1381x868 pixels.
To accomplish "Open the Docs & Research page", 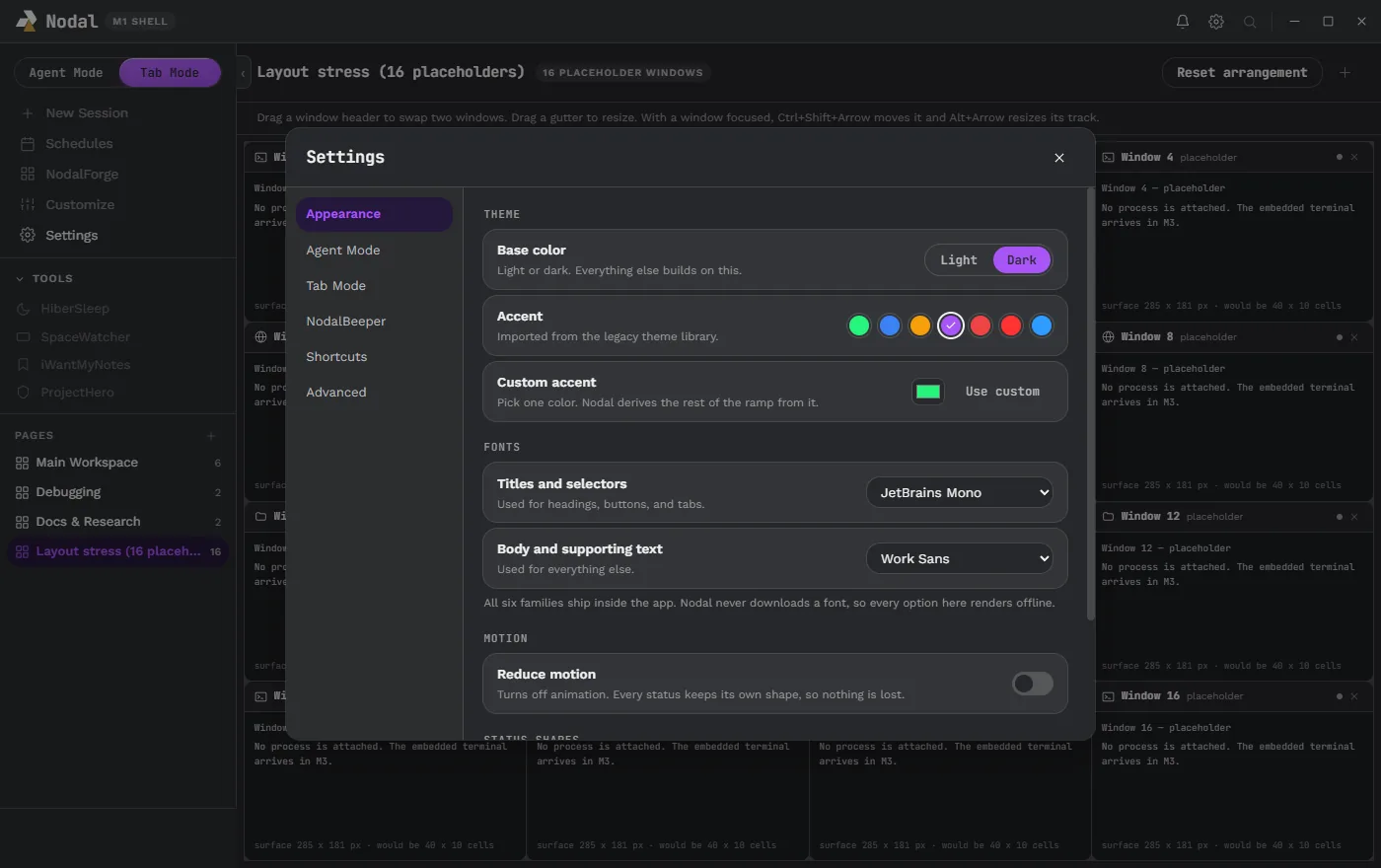I will tap(118, 522).
